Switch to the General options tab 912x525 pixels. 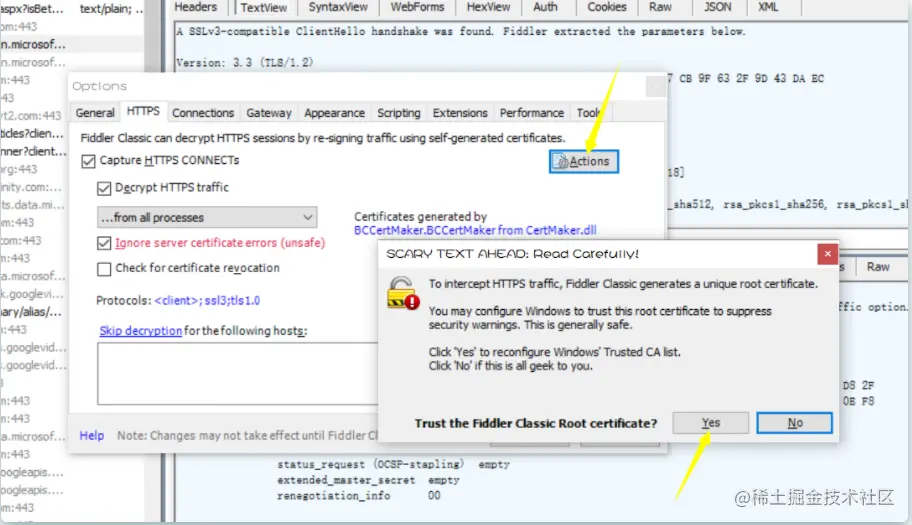pos(95,113)
